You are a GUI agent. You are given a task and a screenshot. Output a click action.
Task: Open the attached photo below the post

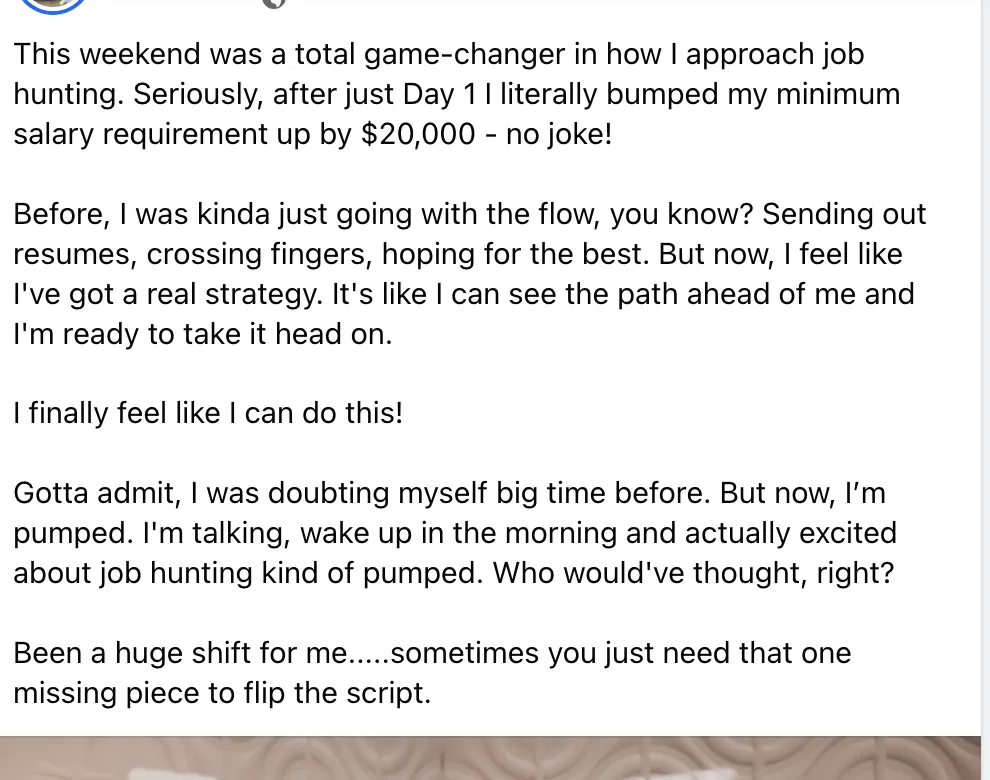pos(490,758)
